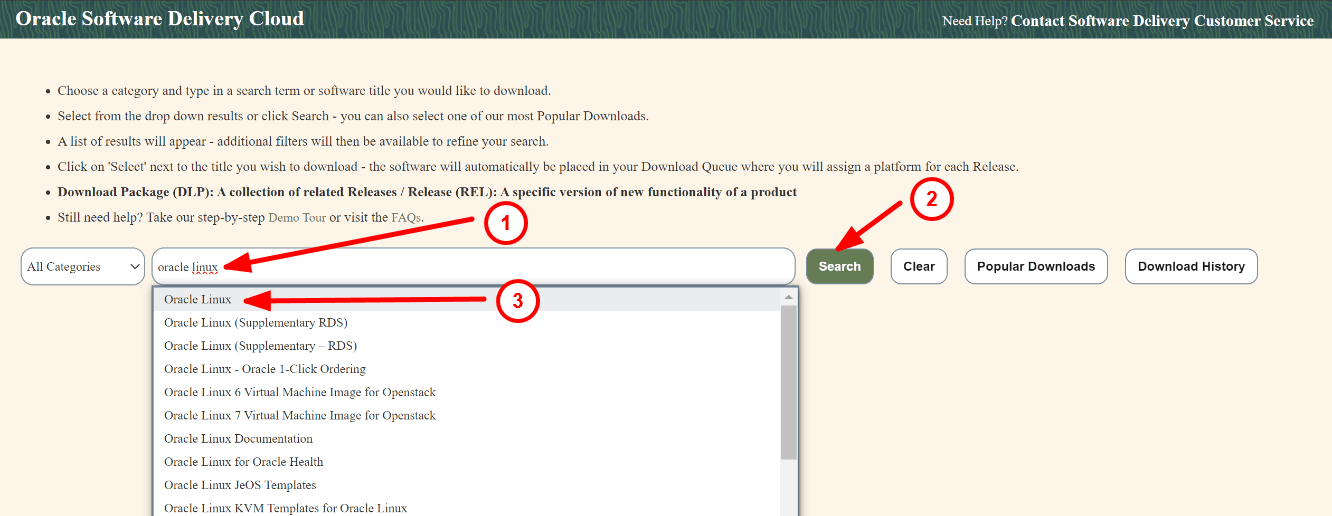Visit the FAQs link
The width and height of the screenshot is (1332, 516).
(x=406, y=218)
